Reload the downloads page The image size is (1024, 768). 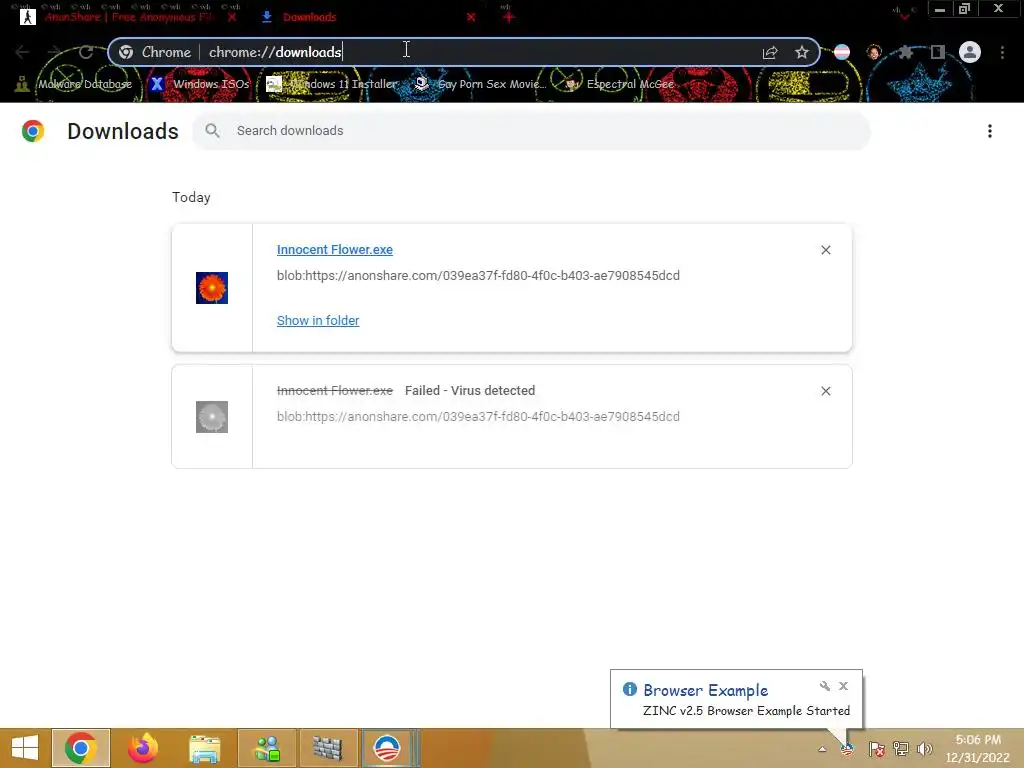86,52
